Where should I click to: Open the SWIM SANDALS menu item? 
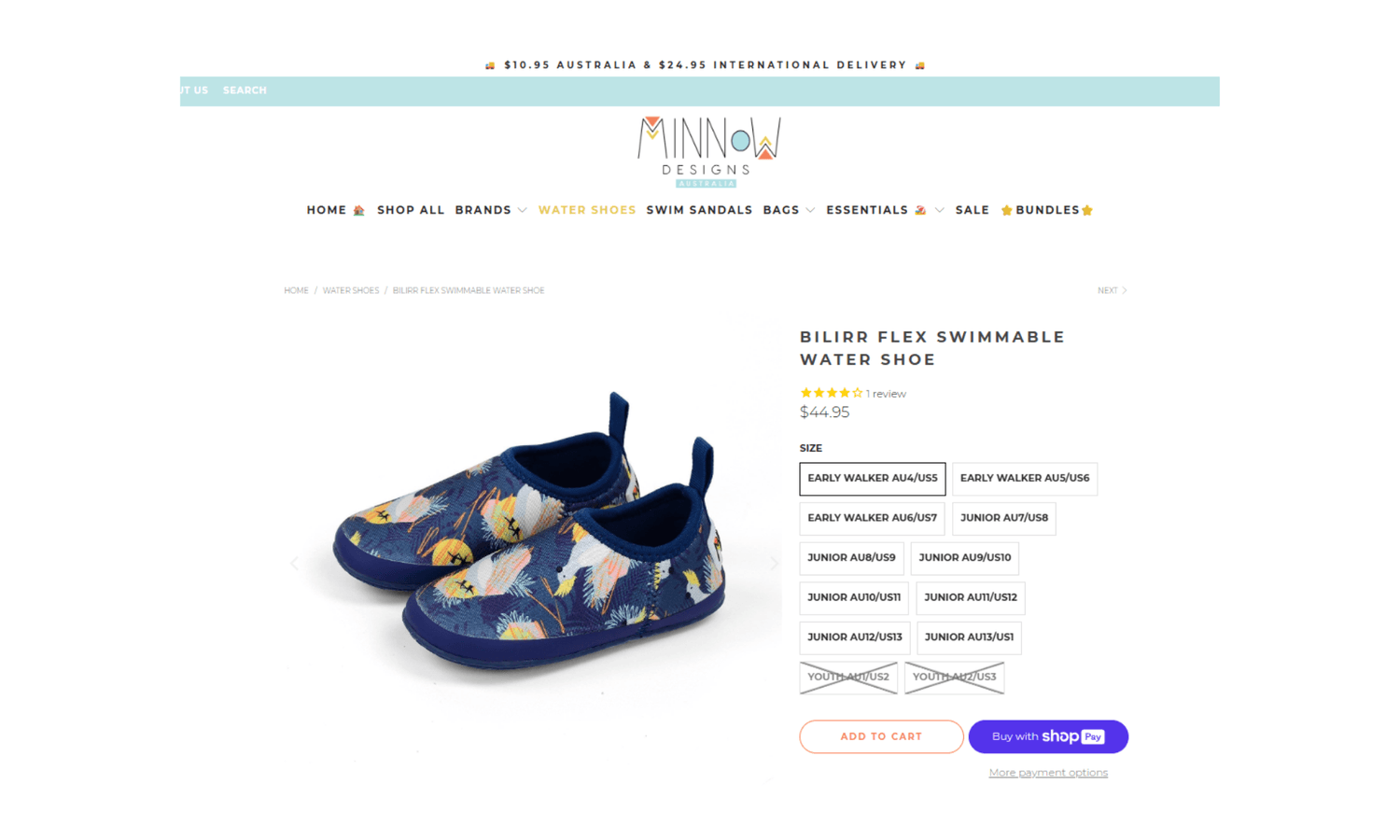pos(699,210)
